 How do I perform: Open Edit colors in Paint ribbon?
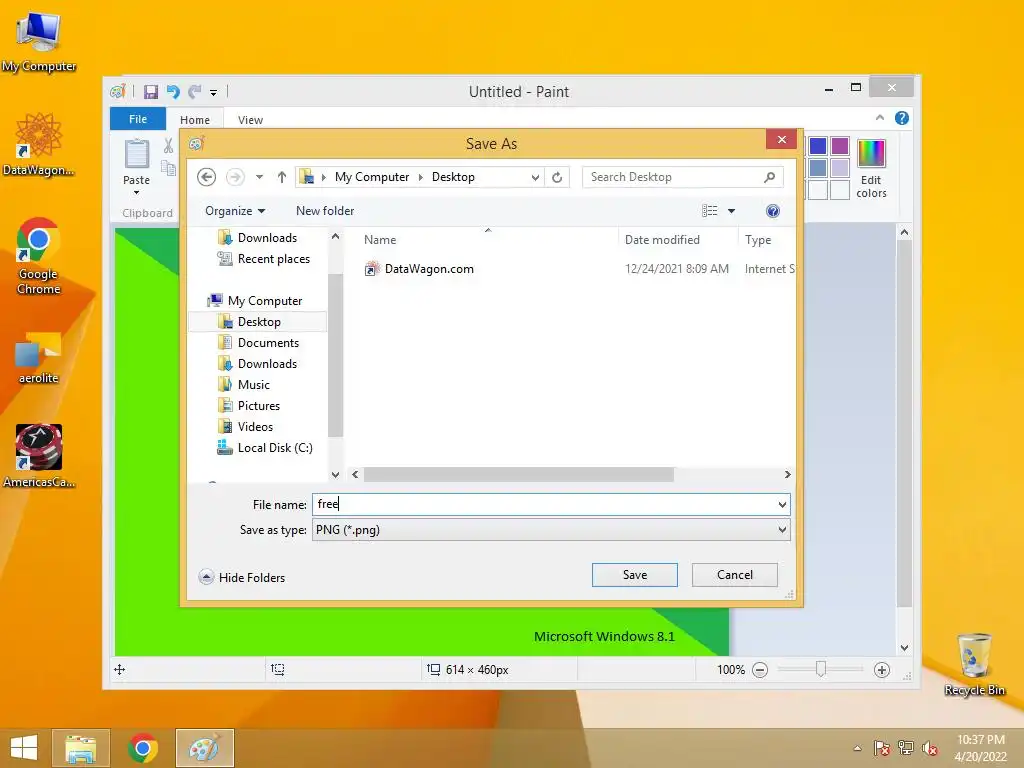871,168
